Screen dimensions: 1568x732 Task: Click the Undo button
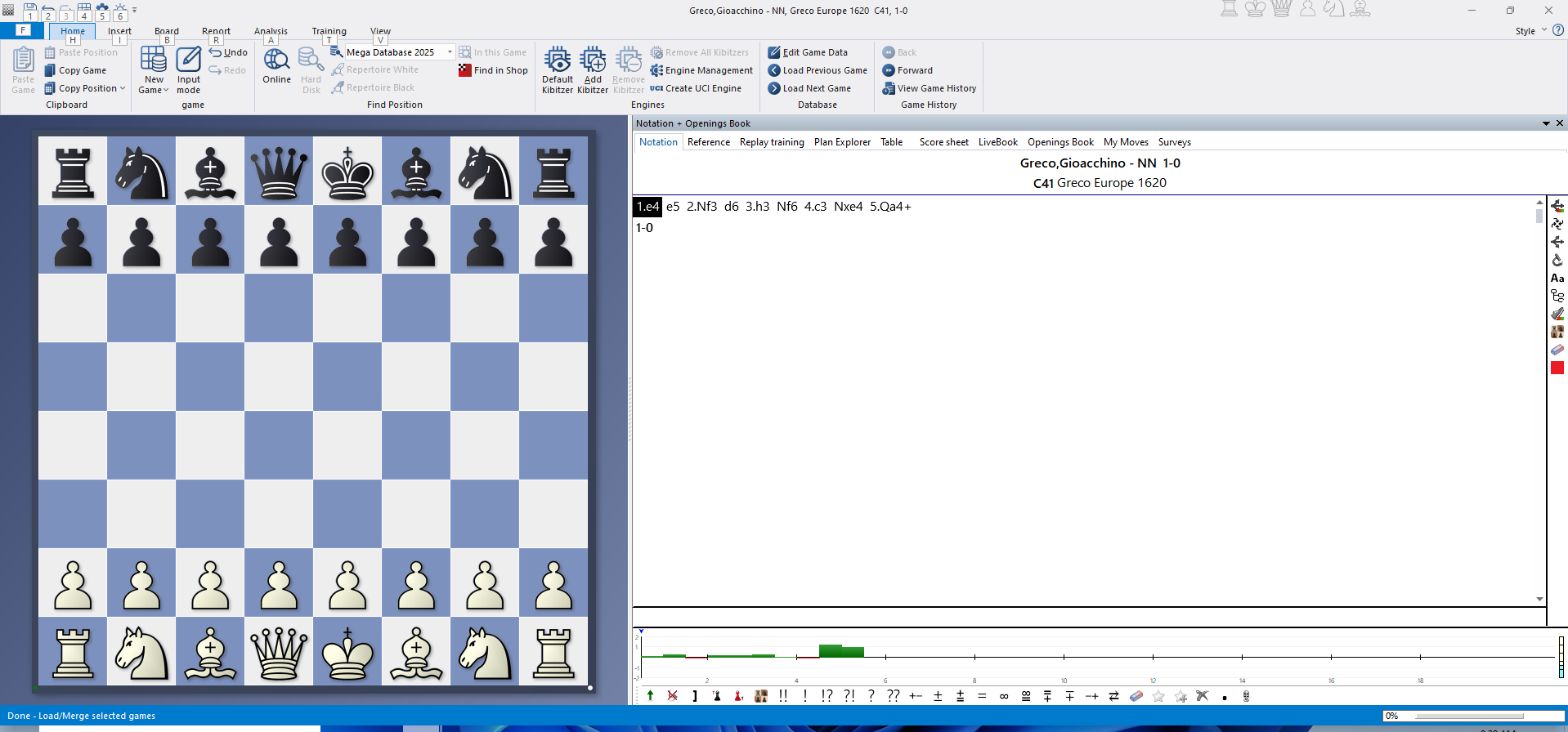(228, 52)
